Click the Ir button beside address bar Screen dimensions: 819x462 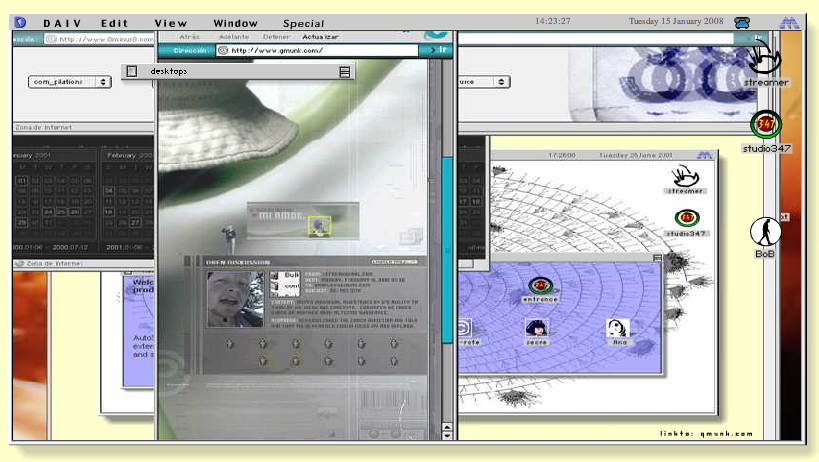[x=437, y=49]
